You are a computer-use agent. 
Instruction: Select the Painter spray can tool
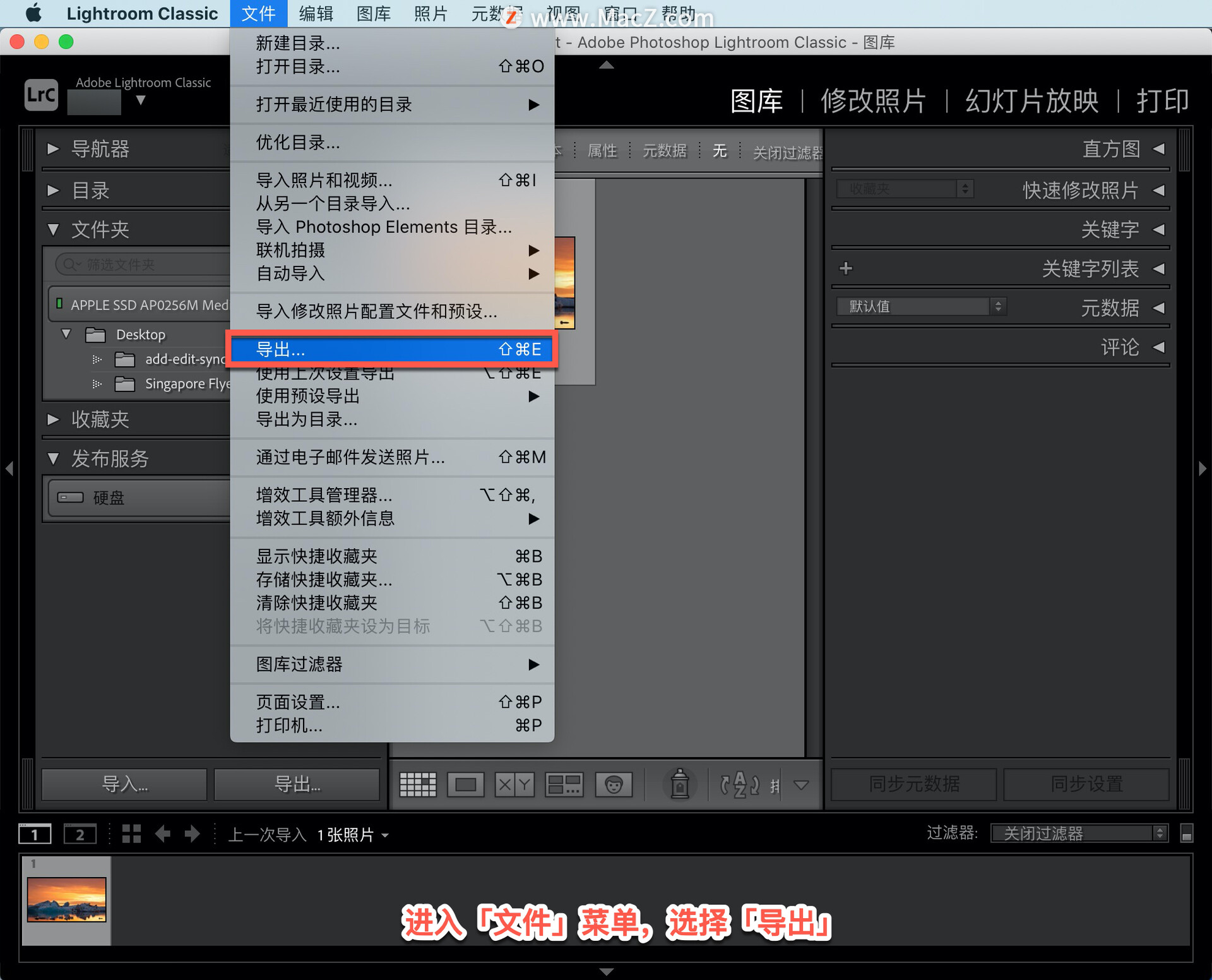coord(679,784)
